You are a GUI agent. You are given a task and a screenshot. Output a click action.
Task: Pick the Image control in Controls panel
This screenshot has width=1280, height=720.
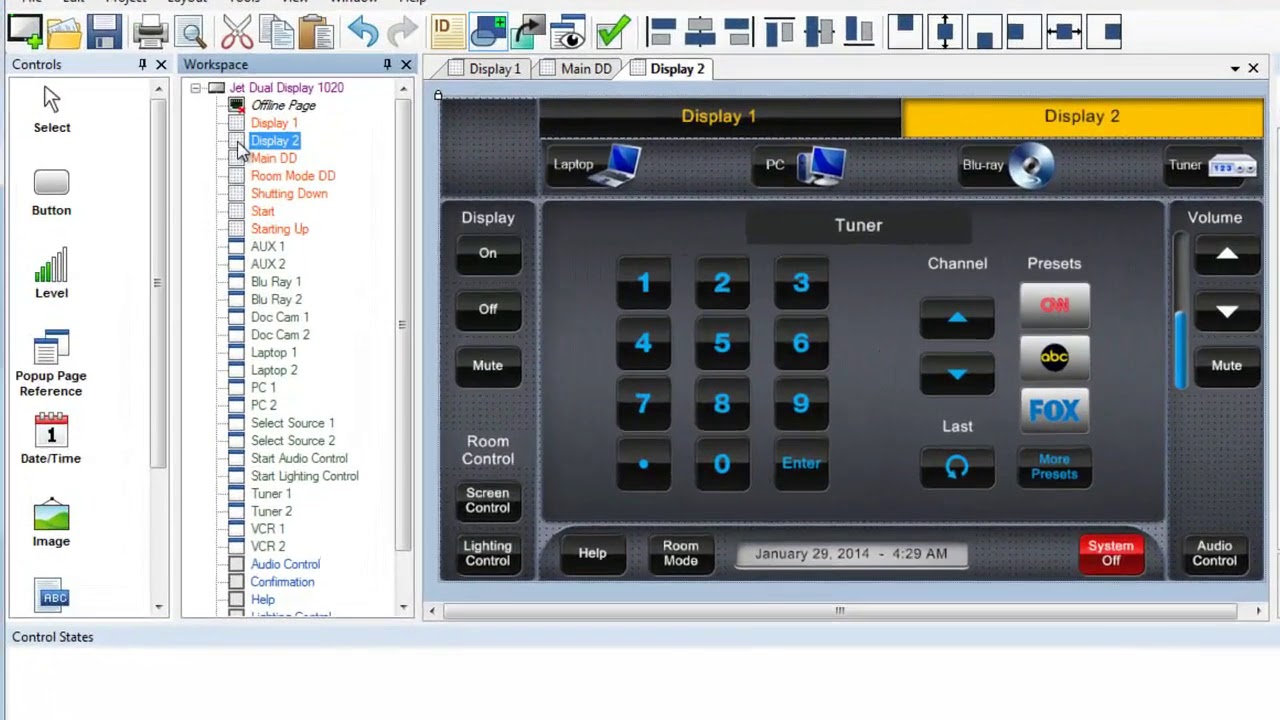51,523
